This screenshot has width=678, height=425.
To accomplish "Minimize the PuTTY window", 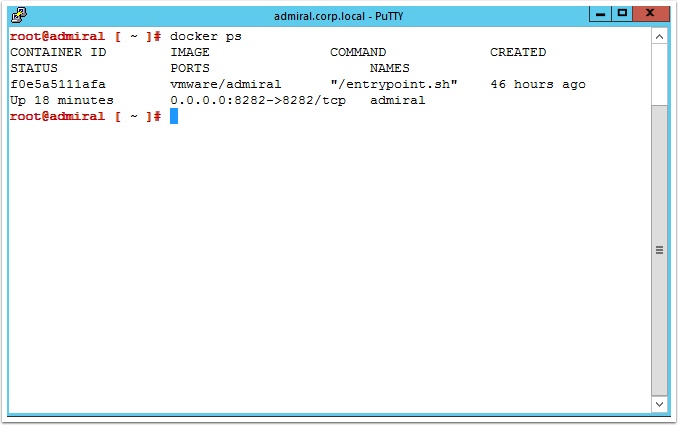I will (600, 14).
